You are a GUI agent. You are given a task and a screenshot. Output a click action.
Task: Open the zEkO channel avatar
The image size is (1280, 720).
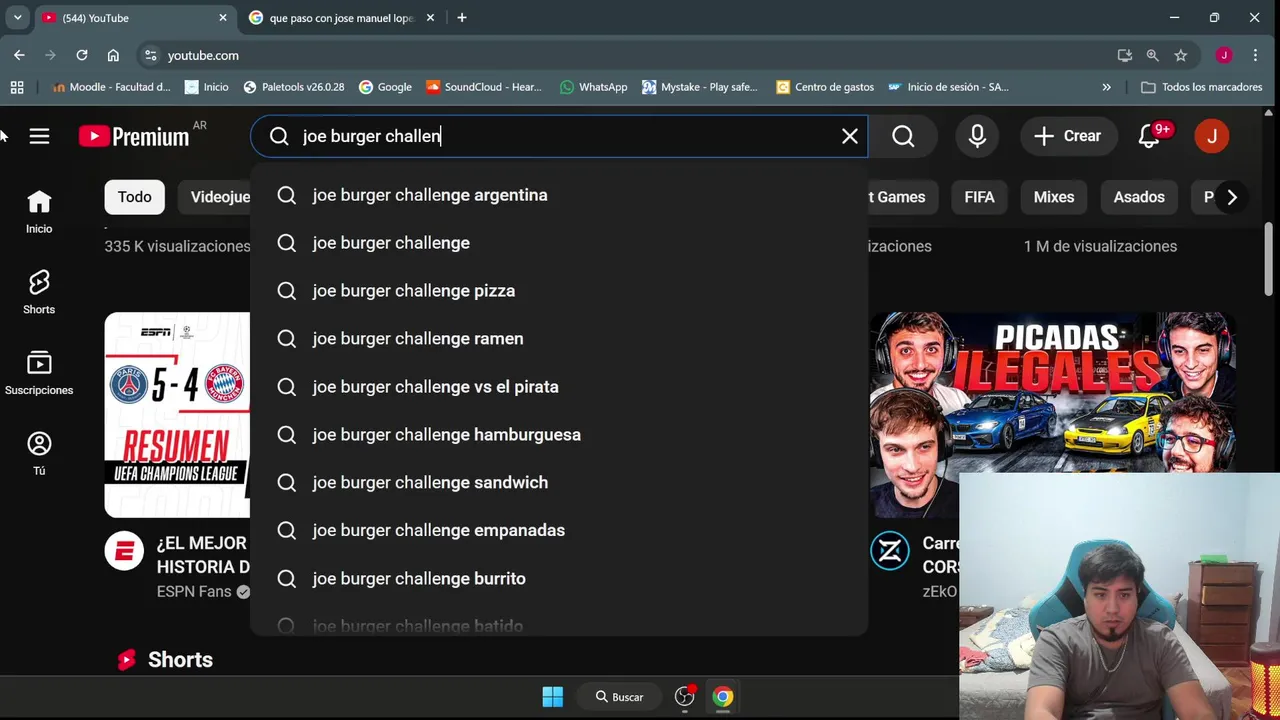point(889,551)
